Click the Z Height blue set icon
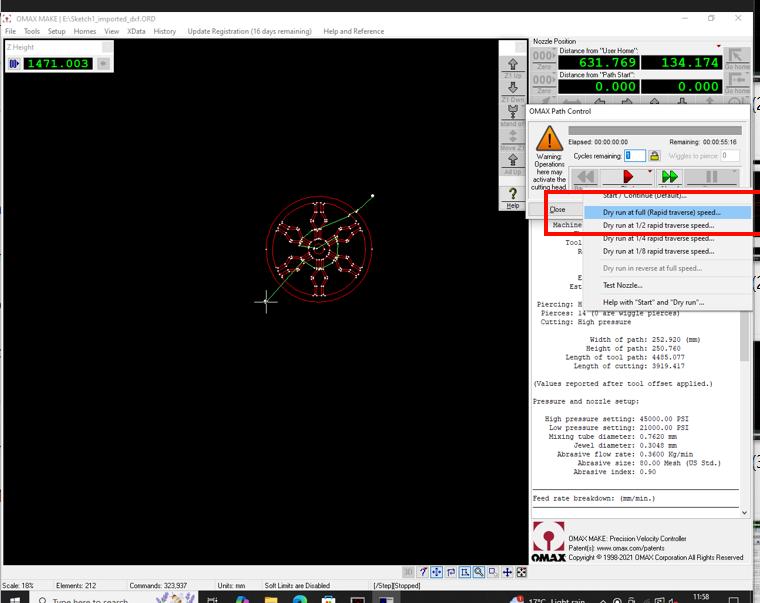The width and height of the screenshot is (760, 603). click(14, 63)
